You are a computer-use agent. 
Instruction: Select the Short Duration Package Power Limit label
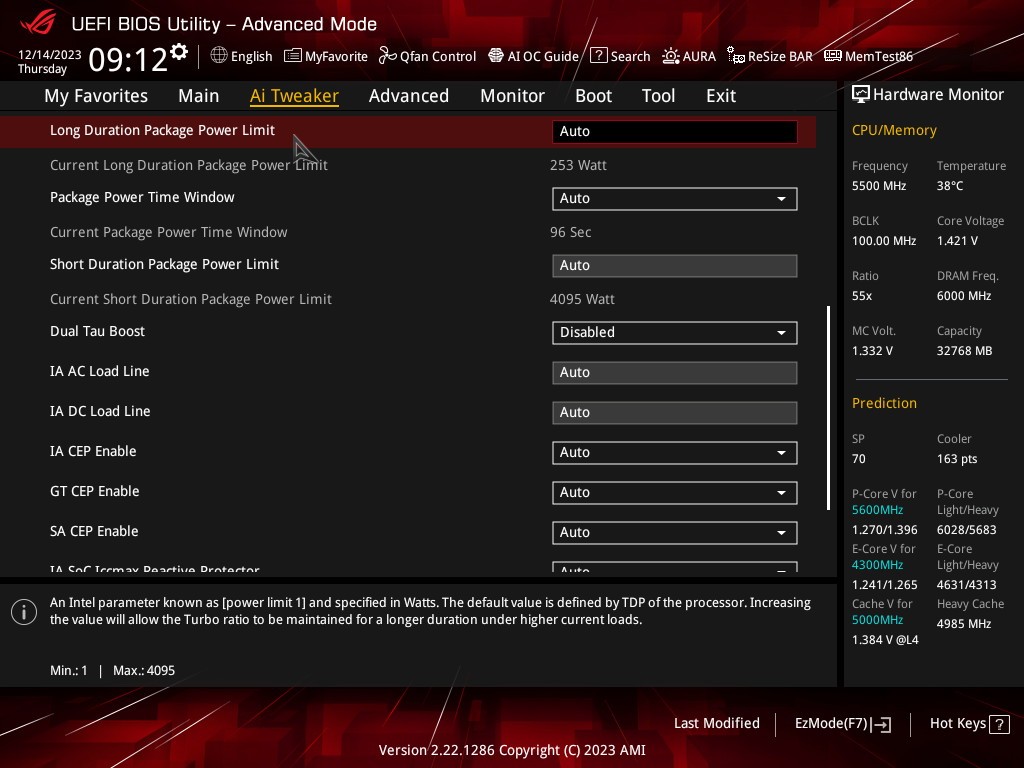pyautogui.click(x=164, y=264)
